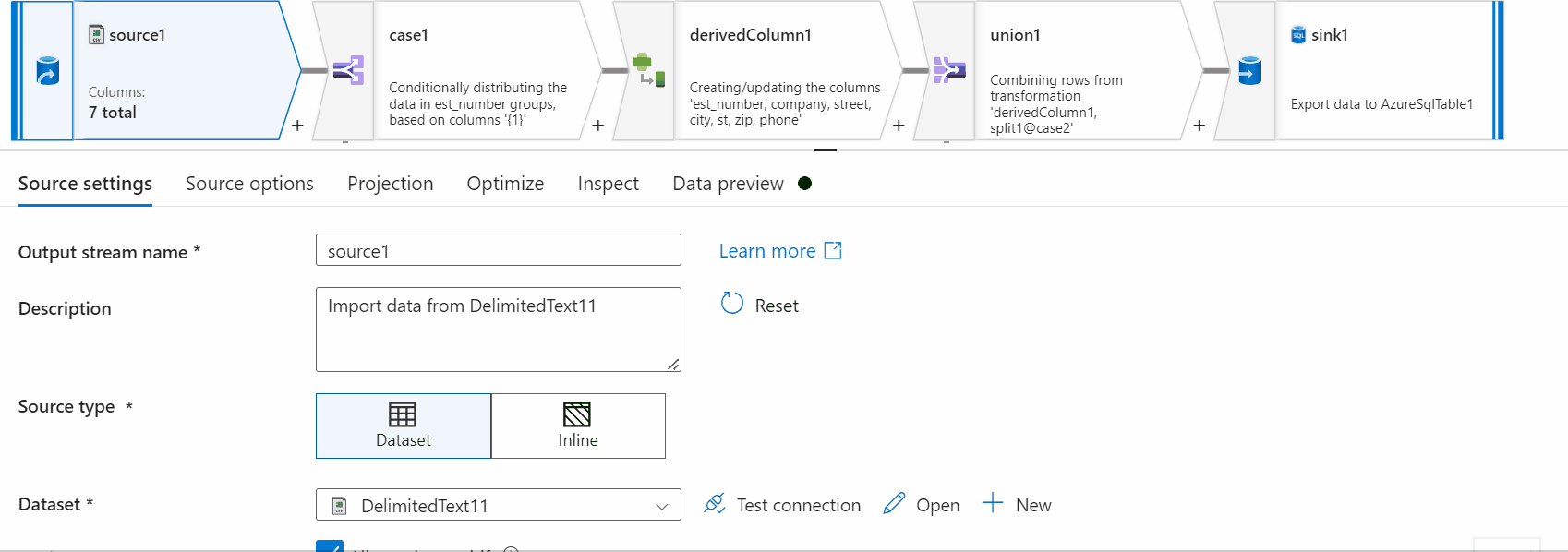Click the Test connection plug icon
Image resolution: width=1568 pixels, height=552 pixels.
[715, 504]
